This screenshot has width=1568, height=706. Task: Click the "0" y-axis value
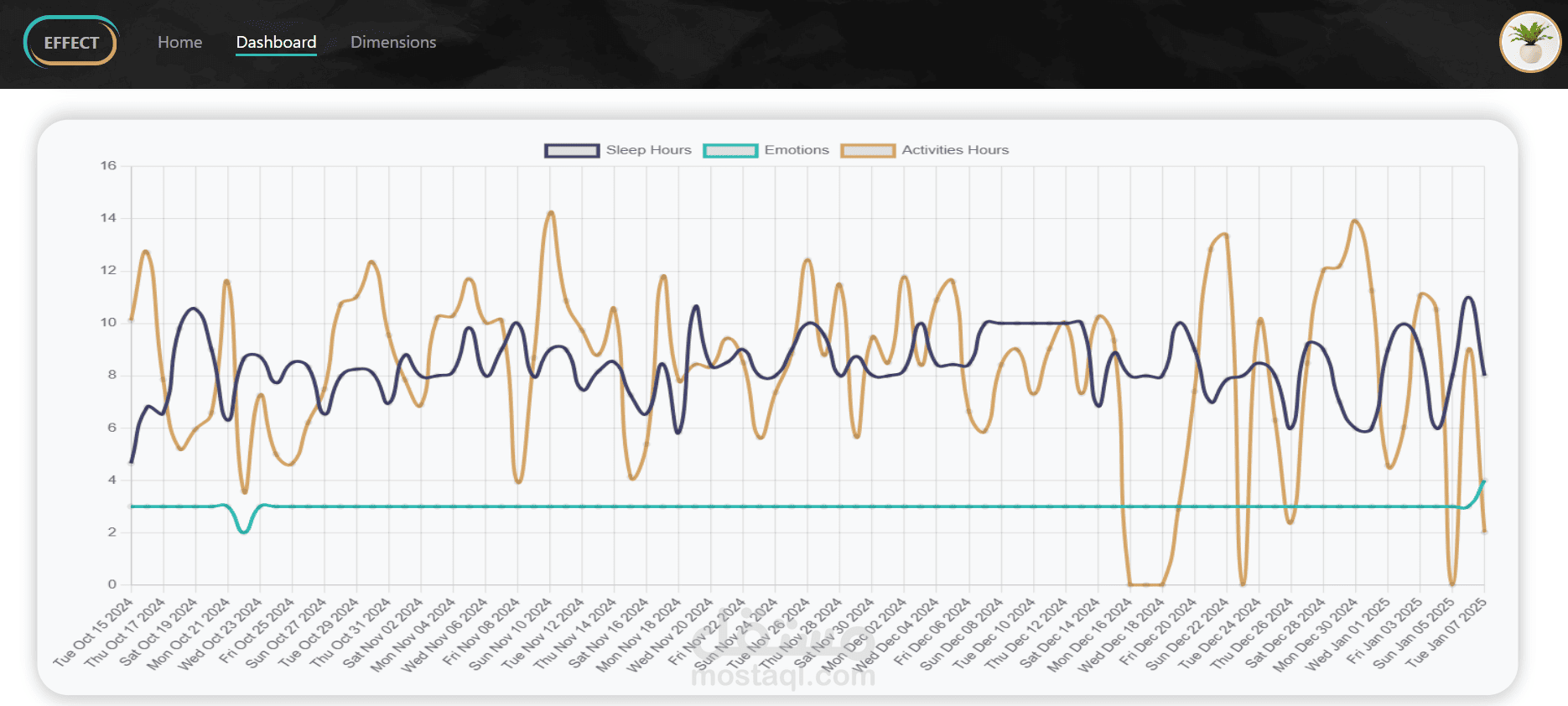[112, 584]
